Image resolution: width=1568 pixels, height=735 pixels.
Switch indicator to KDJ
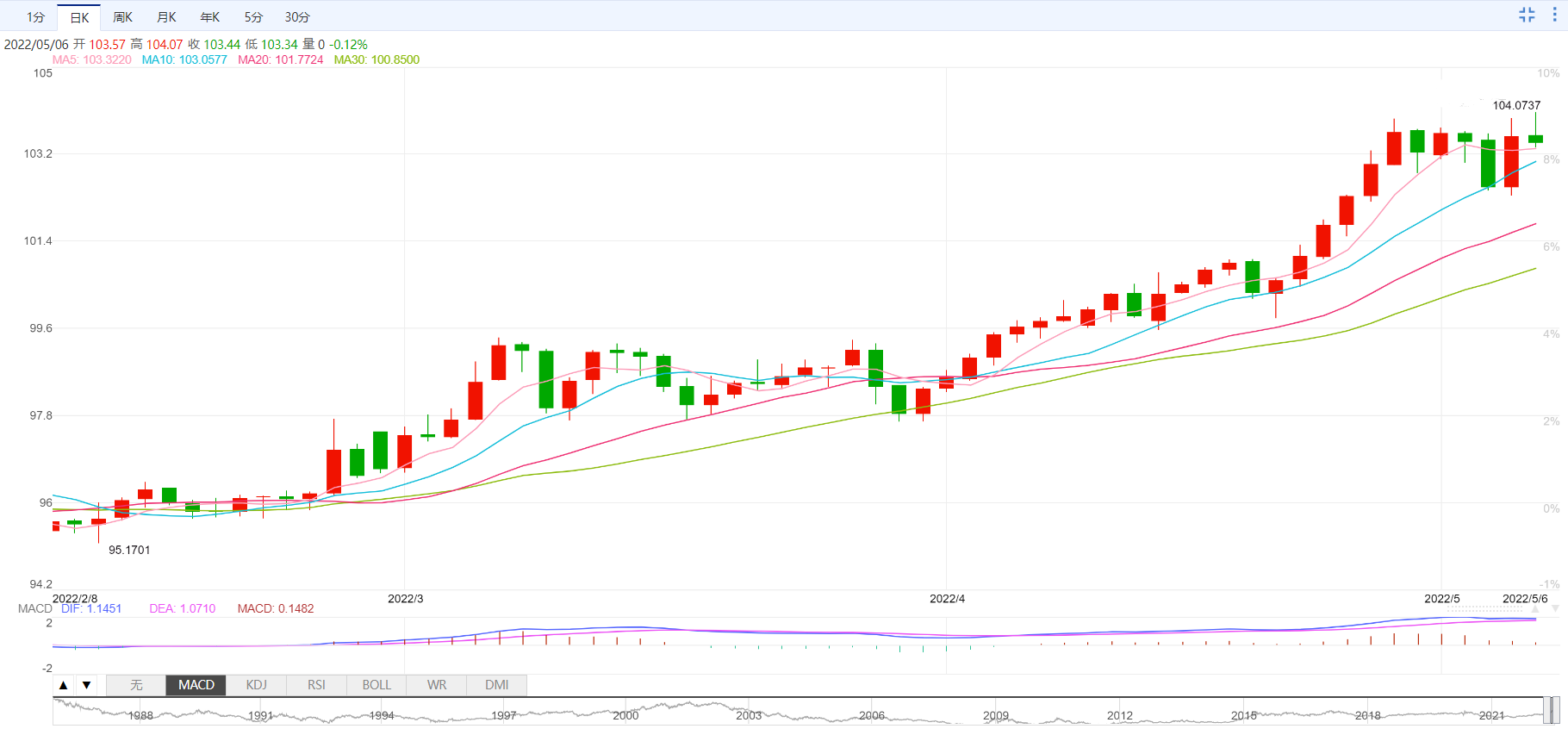pos(257,685)
